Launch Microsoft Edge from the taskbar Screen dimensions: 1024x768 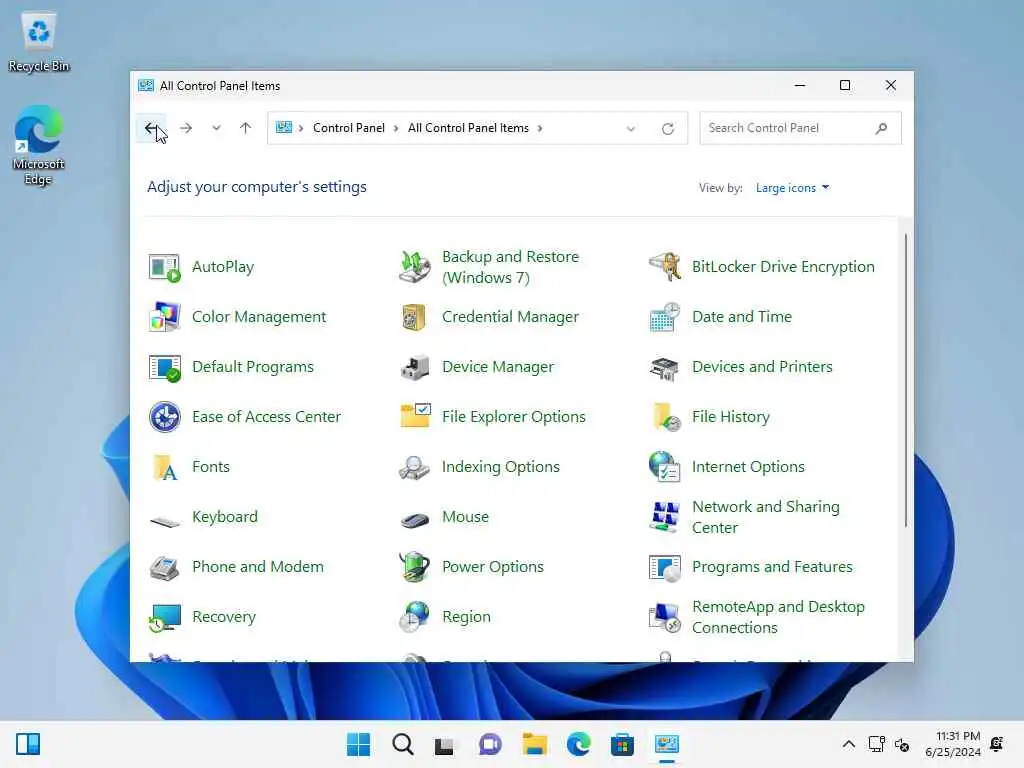pyautogui.click(x=578, y=744)
